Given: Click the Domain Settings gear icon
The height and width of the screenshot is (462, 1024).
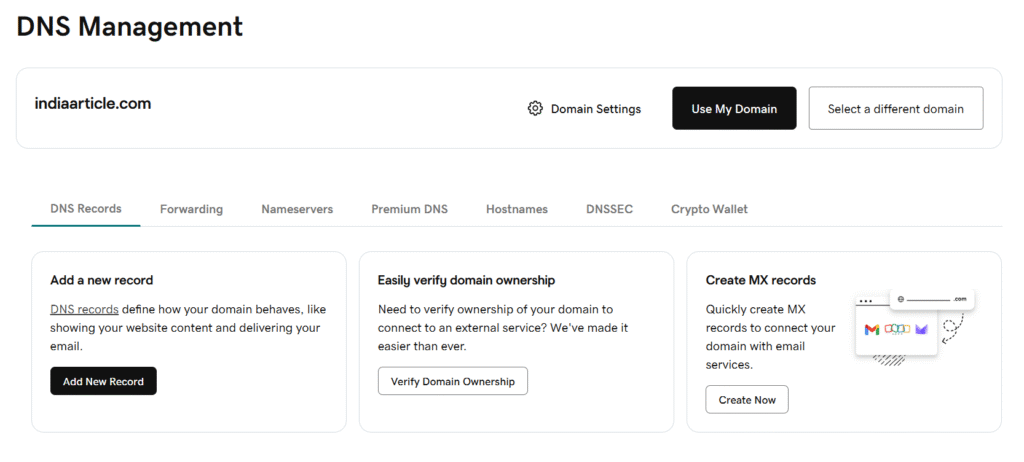Looking at the screenshot, I should (535, 109).
